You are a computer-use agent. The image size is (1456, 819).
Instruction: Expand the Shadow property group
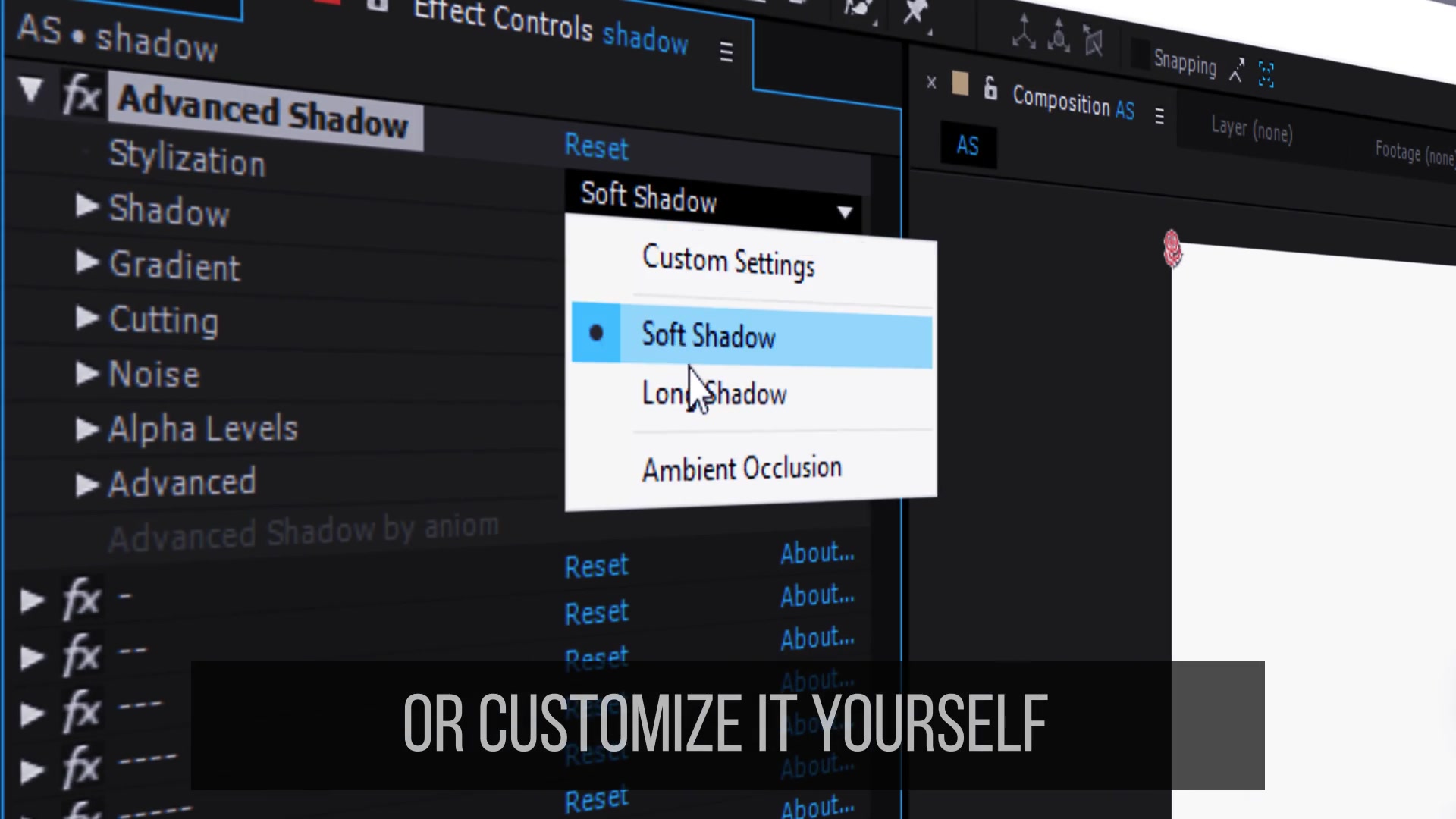tap(87, 206)
